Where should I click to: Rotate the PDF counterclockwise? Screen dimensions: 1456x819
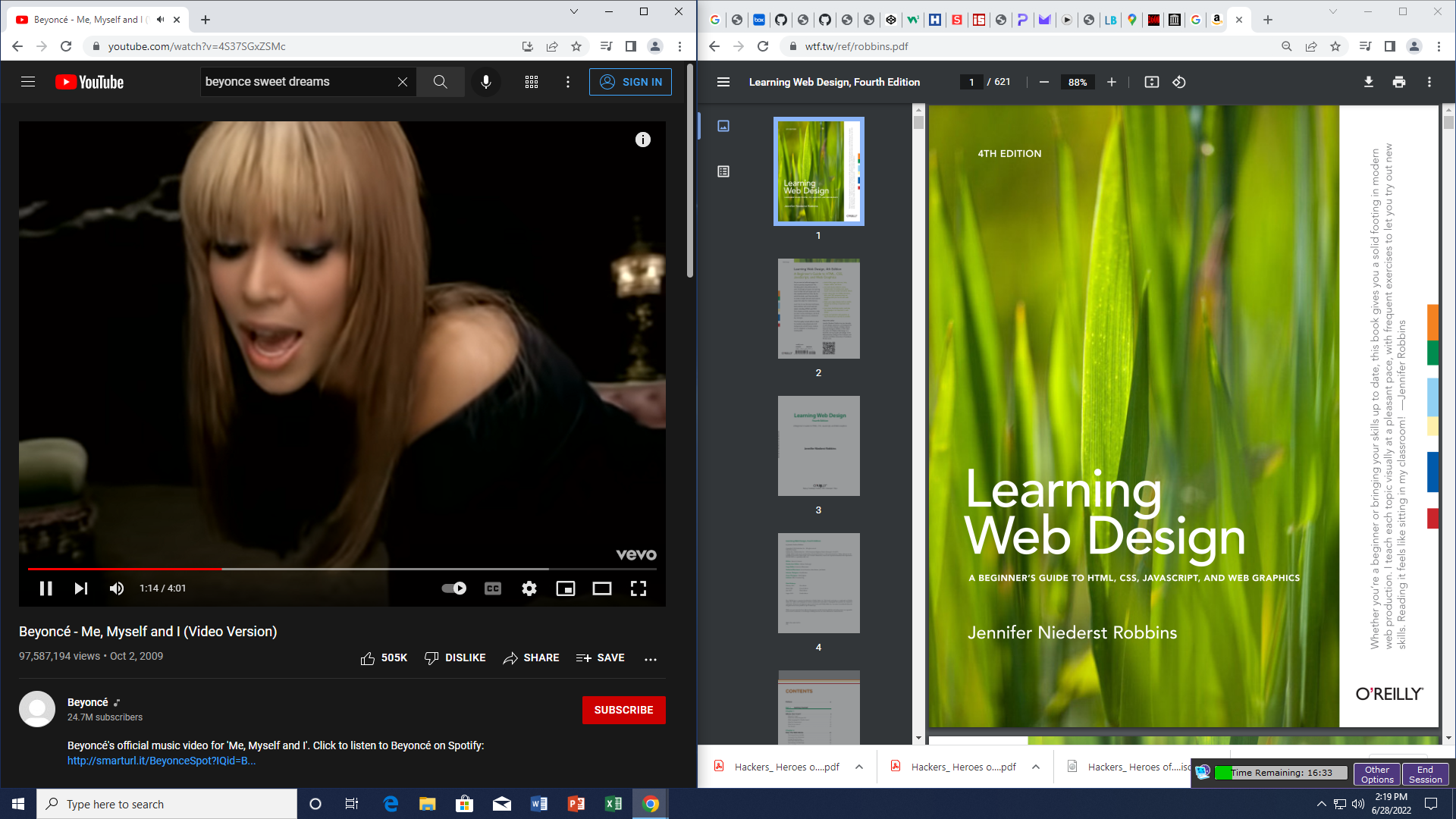(x=1178, y=82)
